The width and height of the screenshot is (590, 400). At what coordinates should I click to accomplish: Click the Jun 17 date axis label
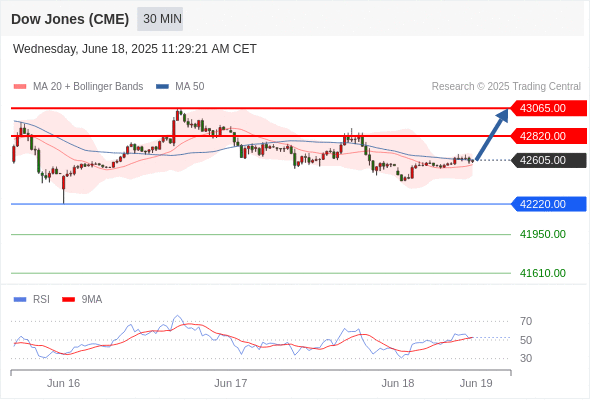231,383
